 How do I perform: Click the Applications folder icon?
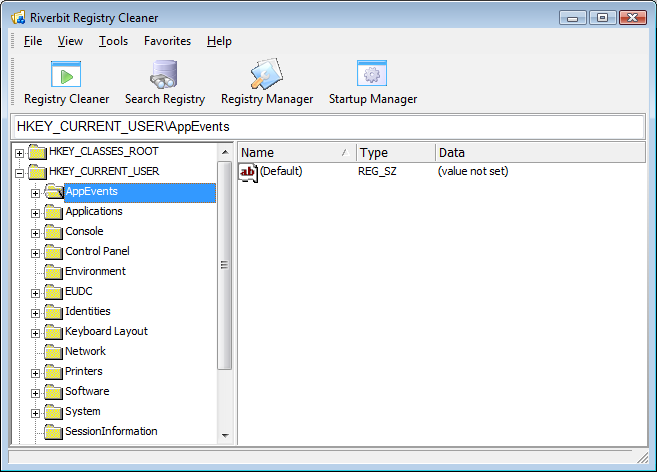[54, 212]
